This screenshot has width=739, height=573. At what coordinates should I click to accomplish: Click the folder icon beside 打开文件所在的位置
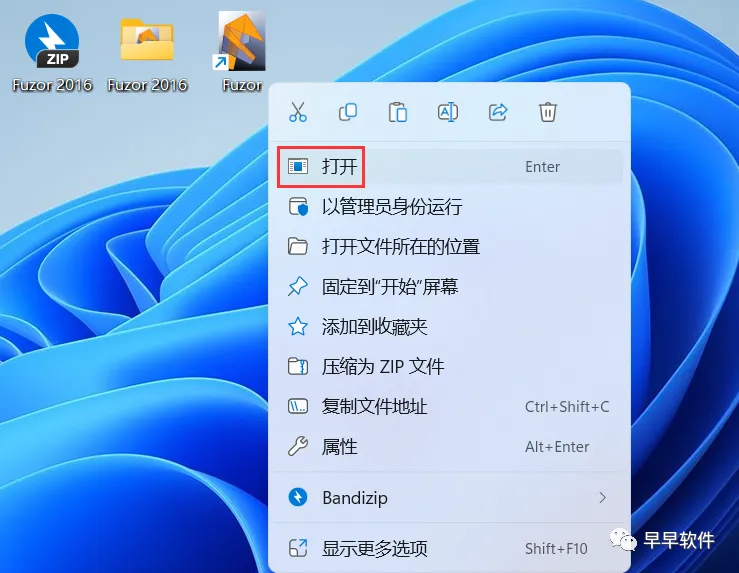pos(298,246)
